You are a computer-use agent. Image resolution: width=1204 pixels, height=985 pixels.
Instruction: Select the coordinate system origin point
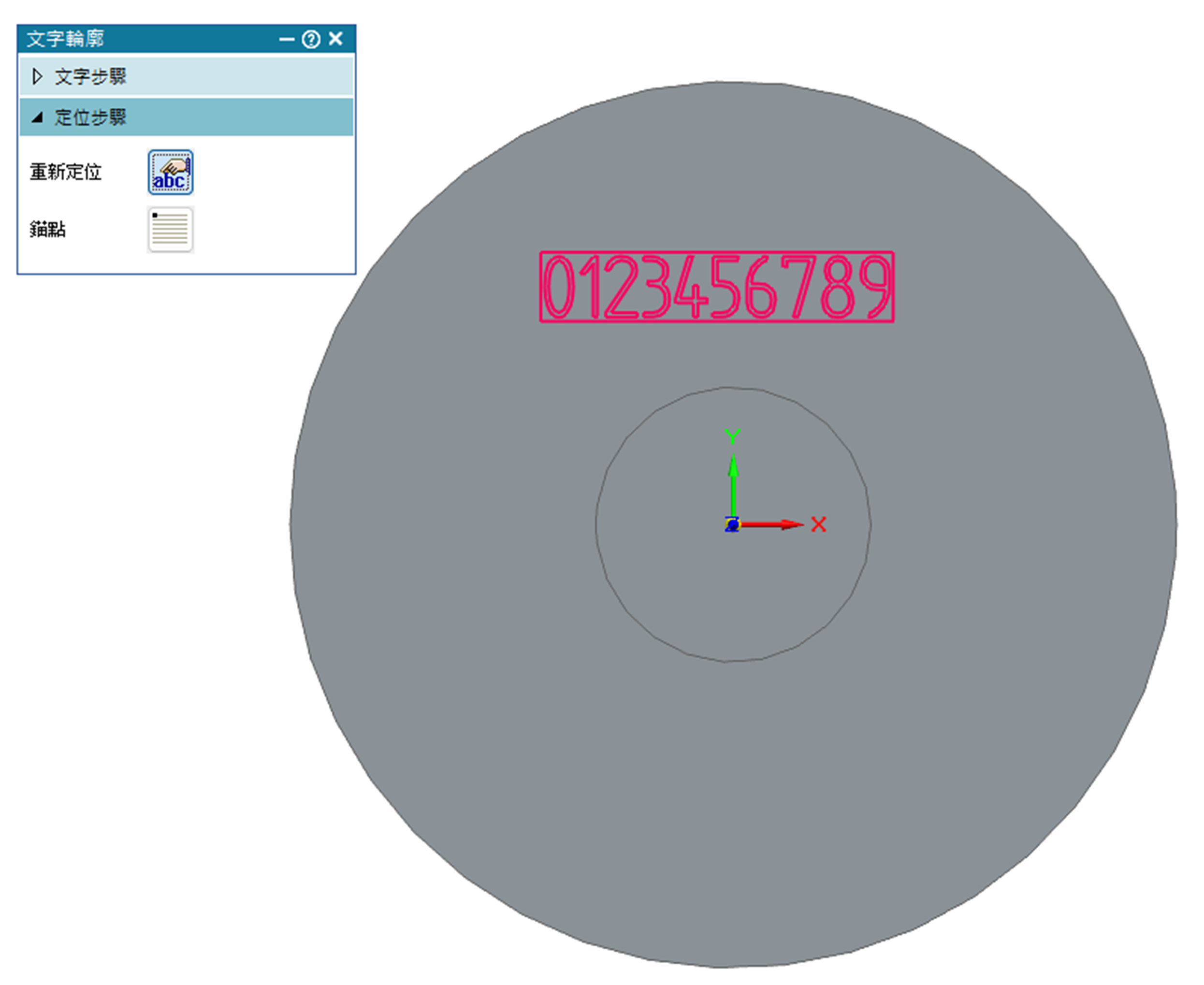pyautogui.click(x=732, y=524)
